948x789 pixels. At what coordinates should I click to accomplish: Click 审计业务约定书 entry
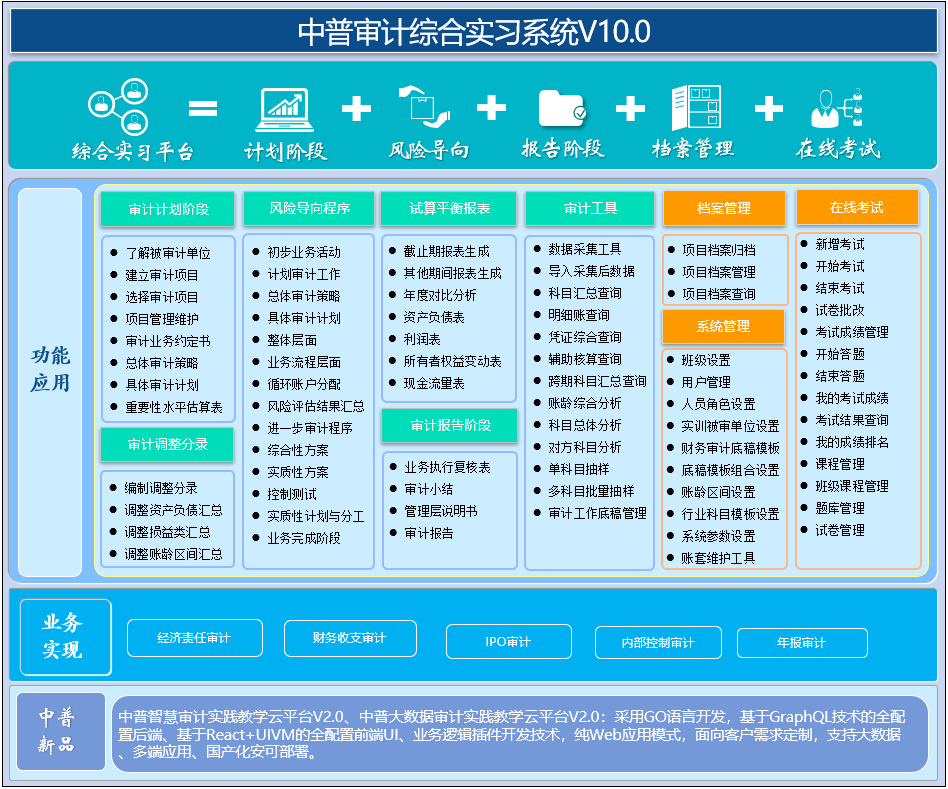click(167, 341)
